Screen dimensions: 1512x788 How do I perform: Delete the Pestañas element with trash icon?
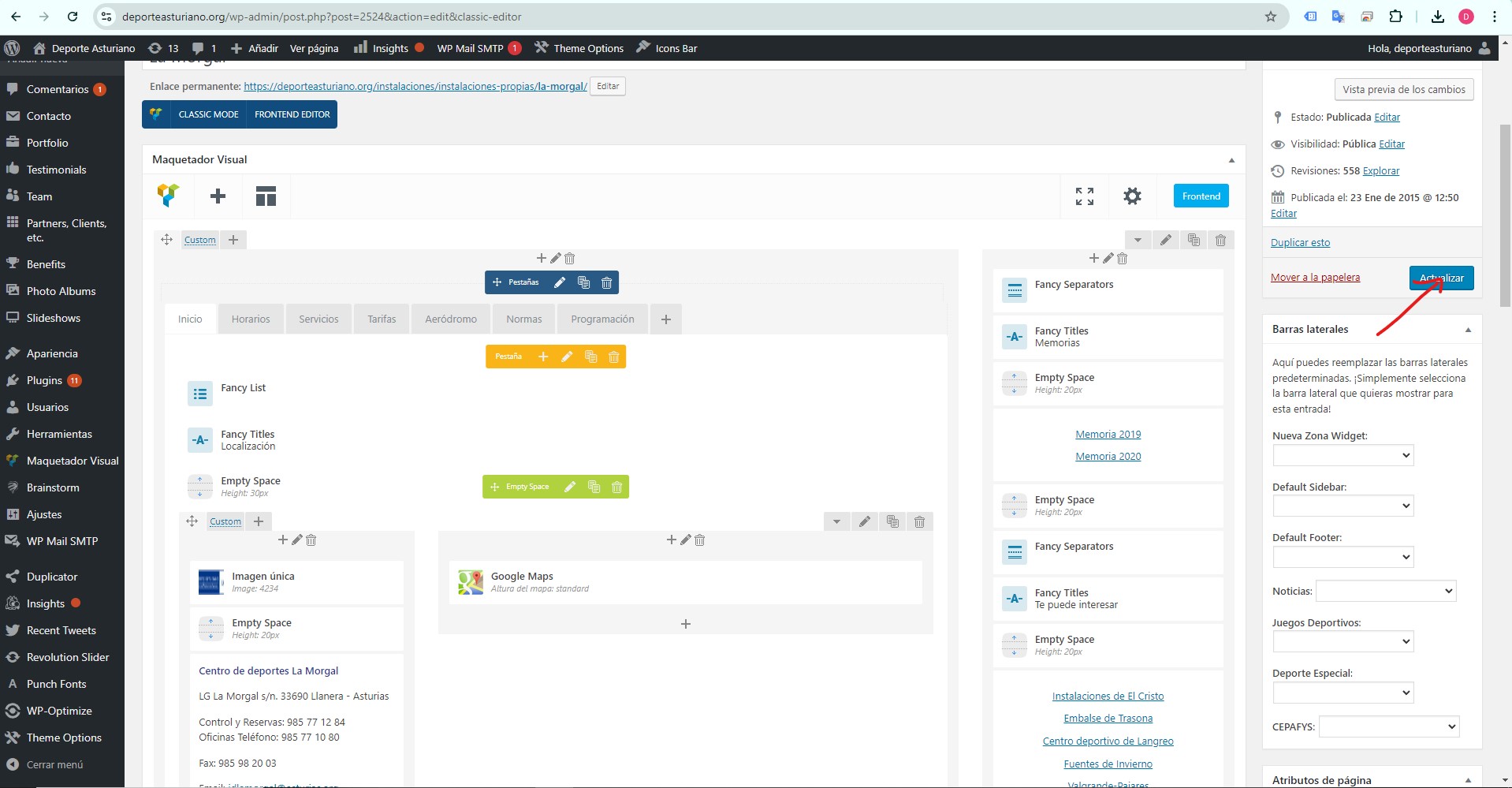coord(606,282)
